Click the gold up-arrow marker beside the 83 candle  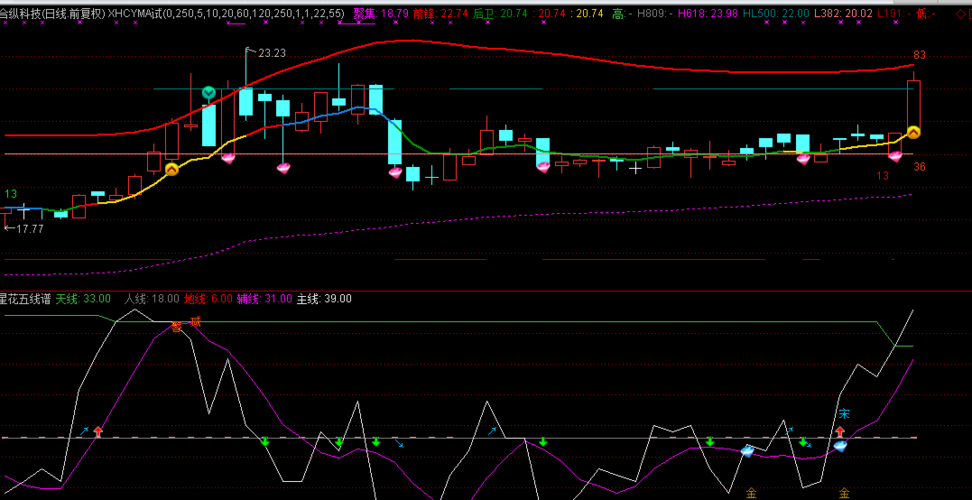[x=913, y=133]
